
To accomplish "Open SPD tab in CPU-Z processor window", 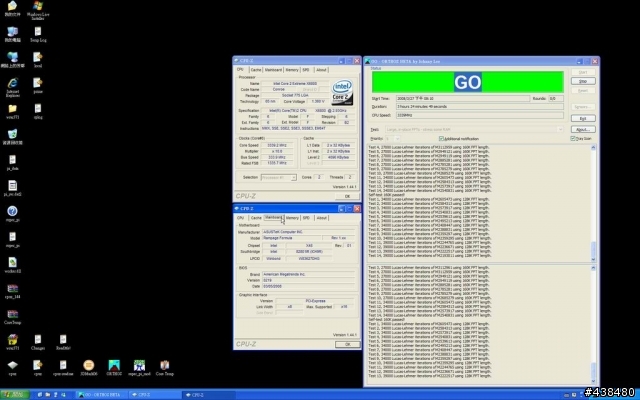I will [306, 70].
